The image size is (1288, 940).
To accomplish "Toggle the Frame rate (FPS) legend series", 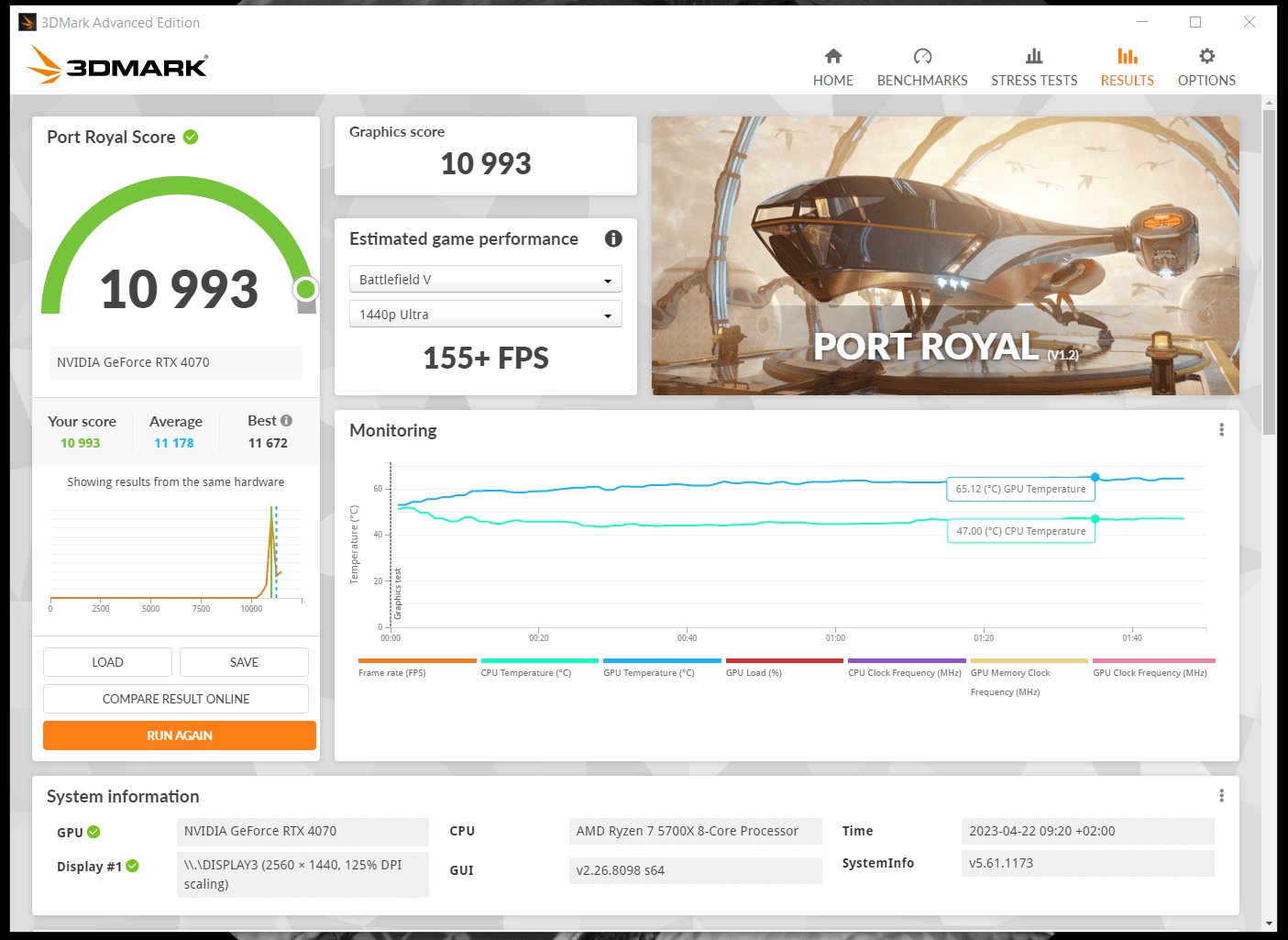I will [416, 668].
